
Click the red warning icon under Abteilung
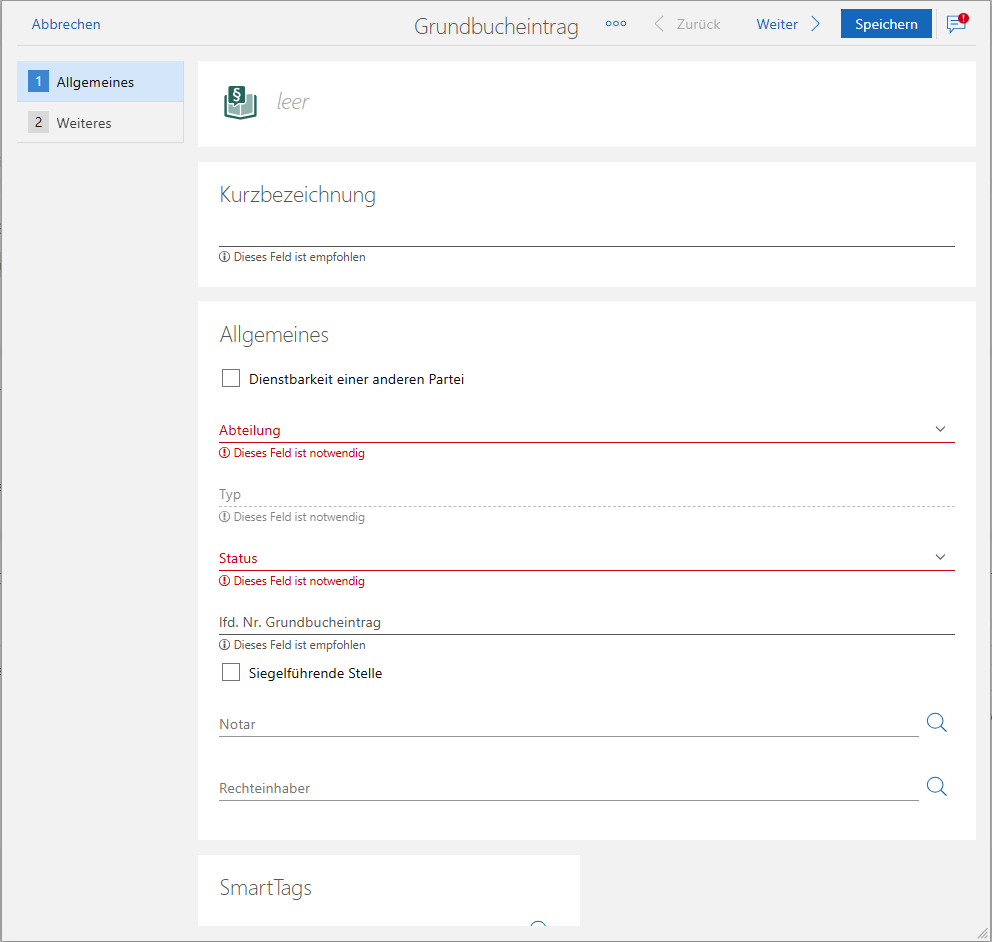224,453
